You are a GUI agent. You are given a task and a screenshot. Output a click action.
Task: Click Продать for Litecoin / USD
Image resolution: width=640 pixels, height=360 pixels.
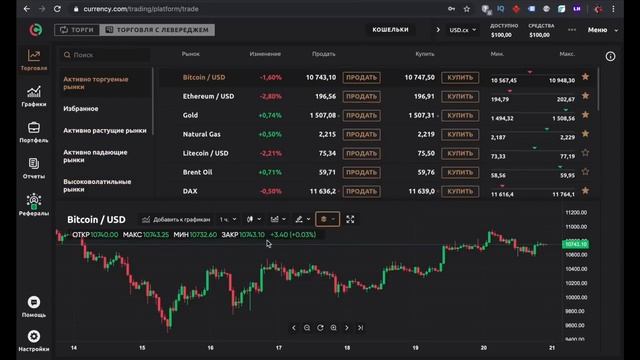tap(362, 153)
